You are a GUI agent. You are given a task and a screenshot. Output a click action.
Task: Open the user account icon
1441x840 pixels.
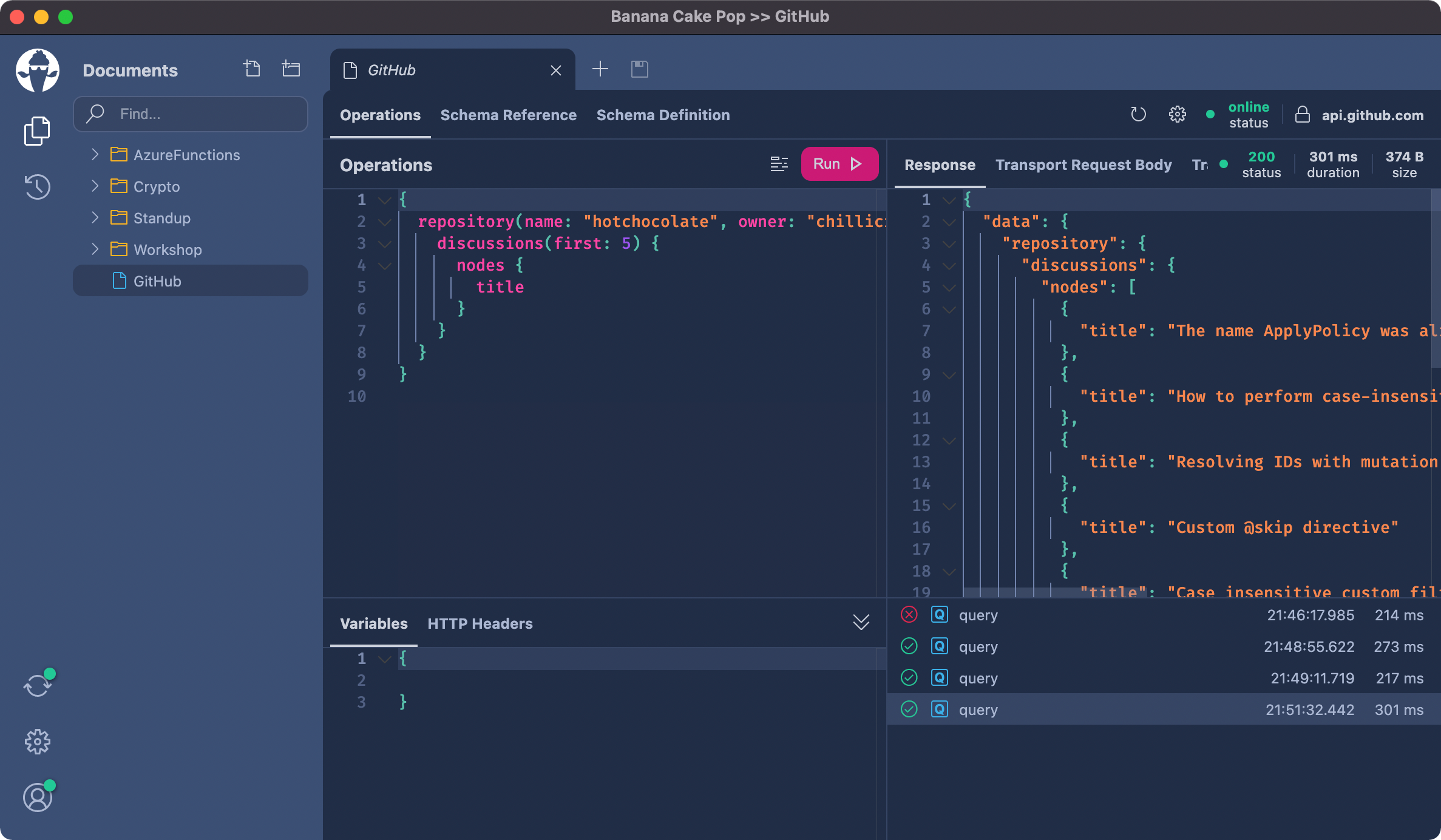coord(38,798)
